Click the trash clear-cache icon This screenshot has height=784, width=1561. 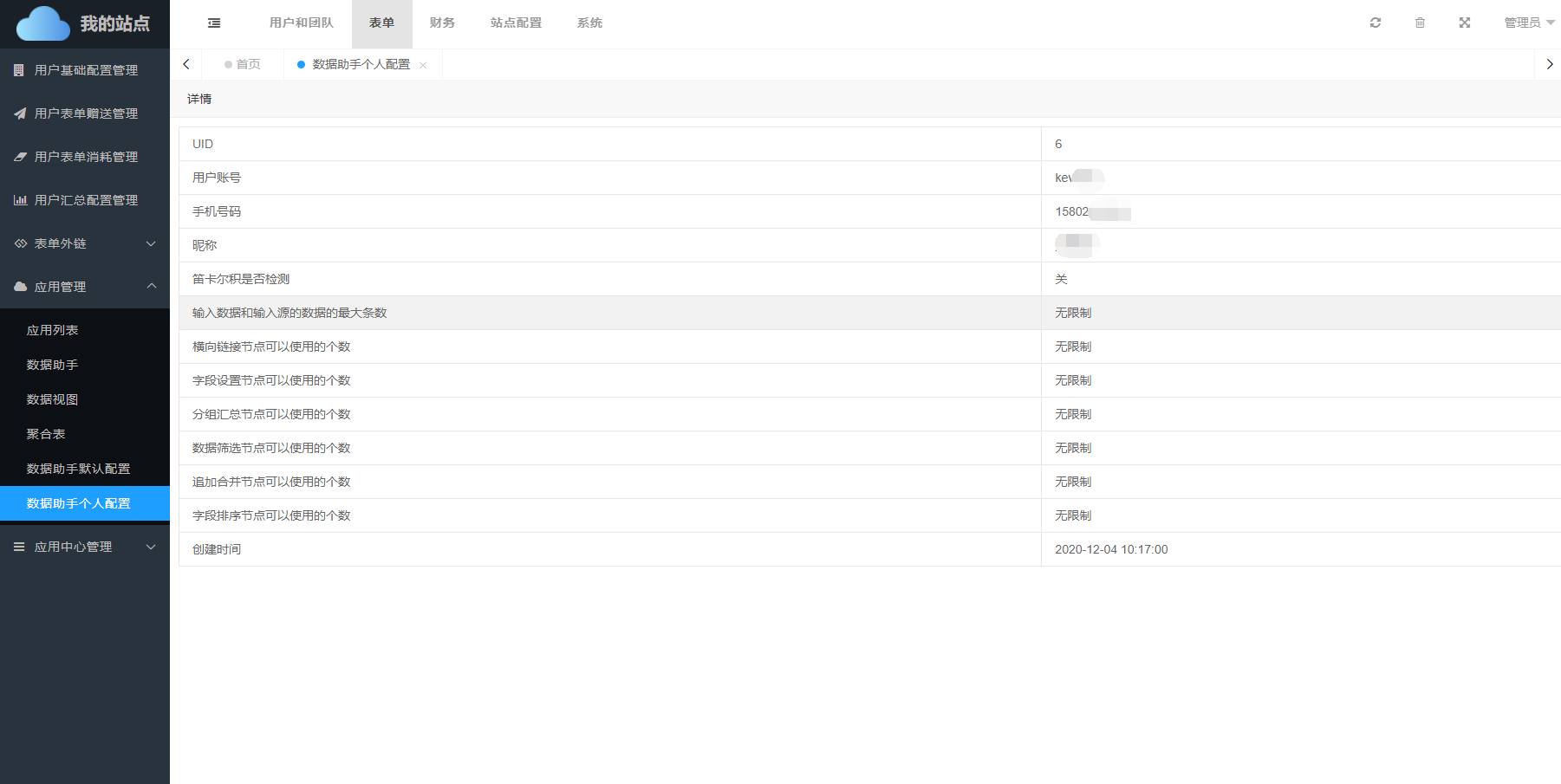tap(1420, 23)
